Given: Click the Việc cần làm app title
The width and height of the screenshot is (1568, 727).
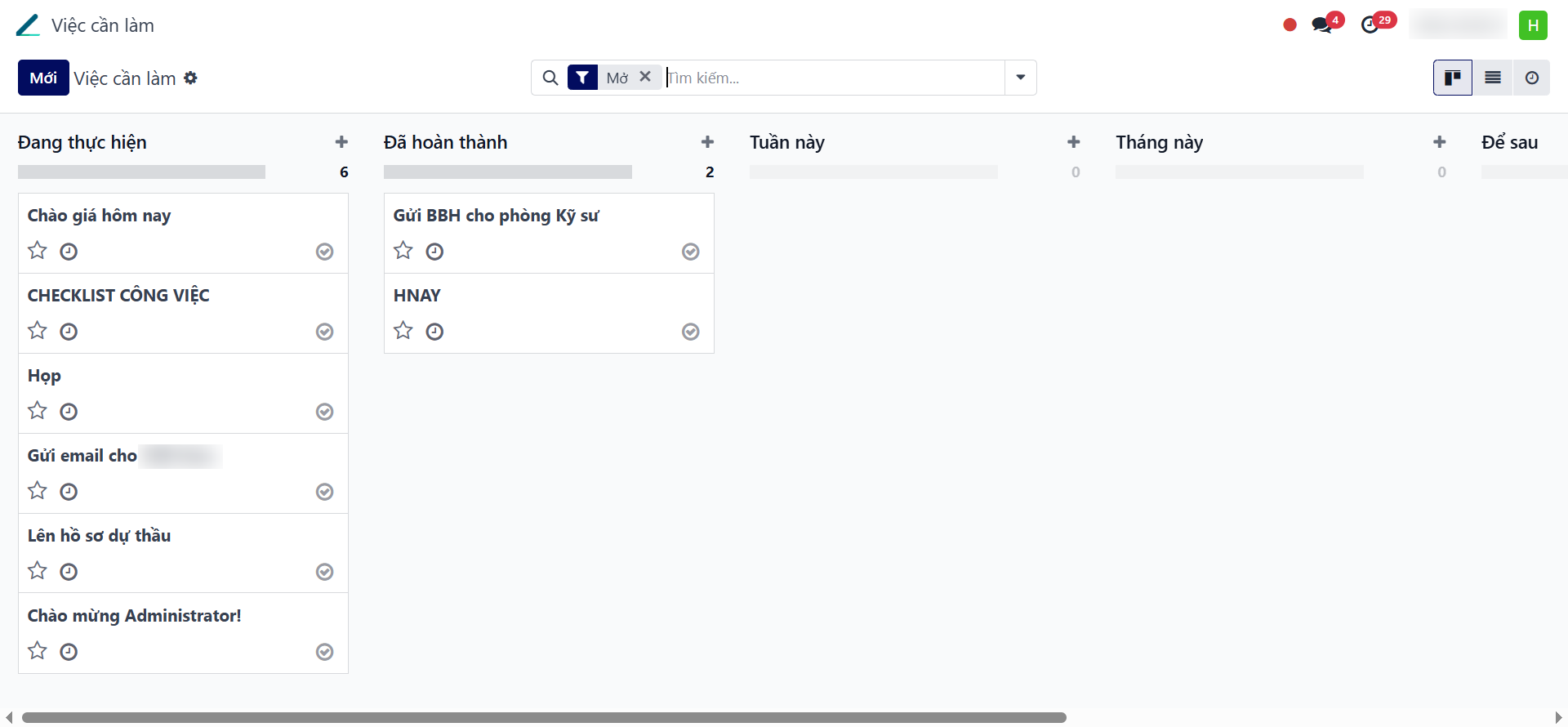Looking at the screenshot, I should (103, 25).
